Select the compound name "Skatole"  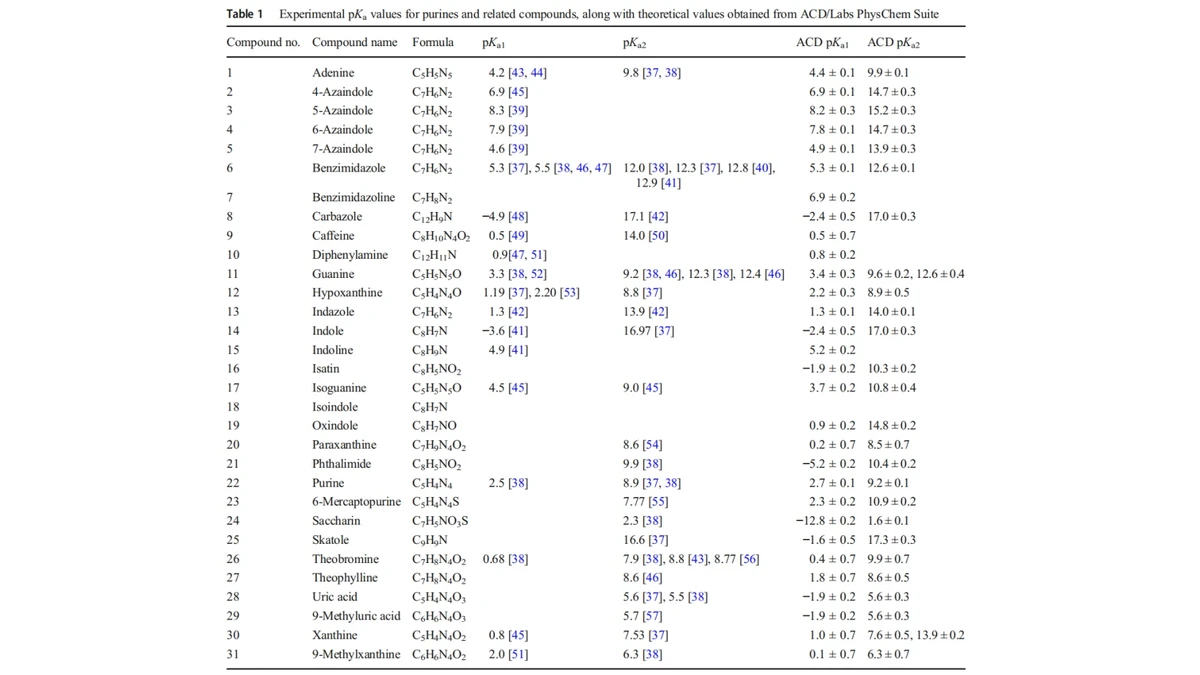[x=331, y=540]
